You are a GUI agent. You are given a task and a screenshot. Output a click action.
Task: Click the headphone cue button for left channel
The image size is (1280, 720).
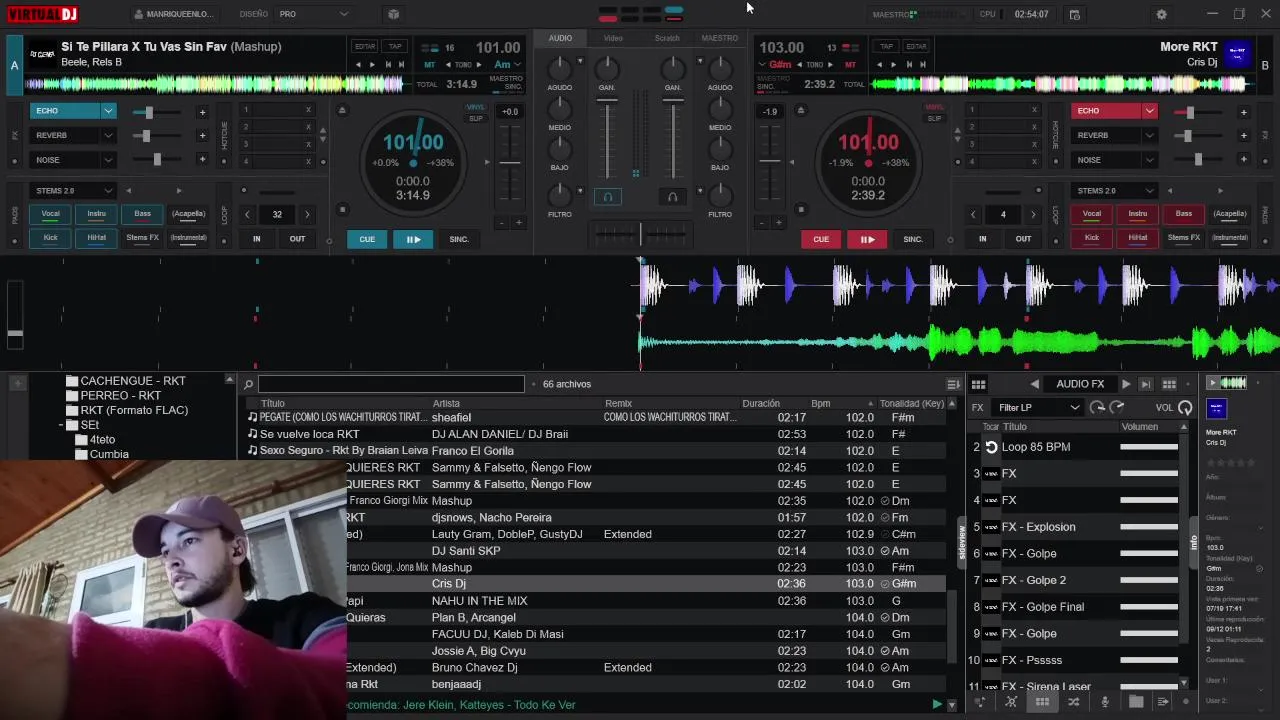tap(607, 197)
